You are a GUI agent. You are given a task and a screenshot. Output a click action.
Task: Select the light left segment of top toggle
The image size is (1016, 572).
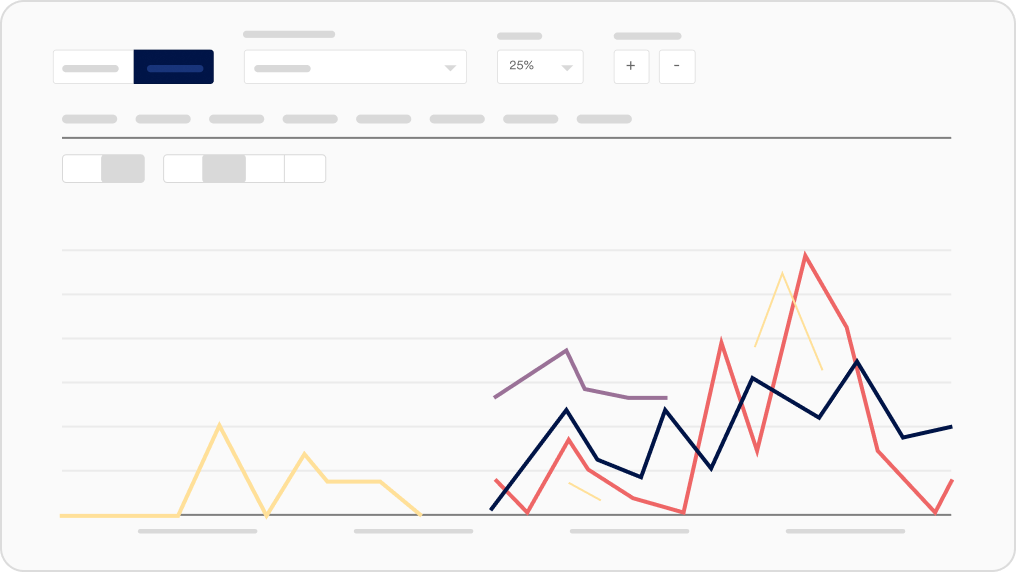pos(93,67)
